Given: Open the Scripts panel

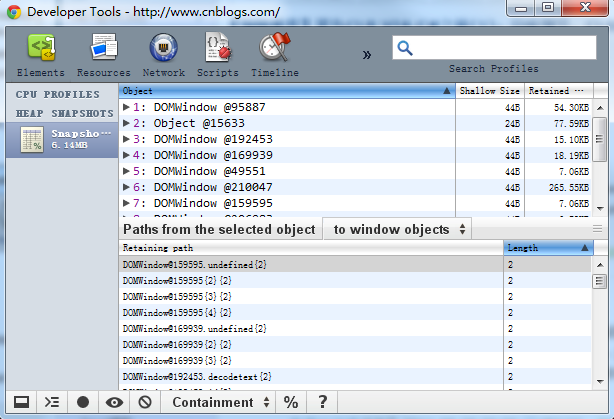Looking at the screenshot, I should click(x=217, y=55).
